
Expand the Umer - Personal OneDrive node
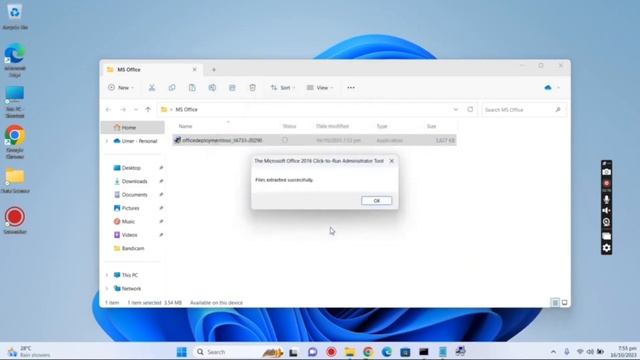pyautogui.click(x=107, y=141)
